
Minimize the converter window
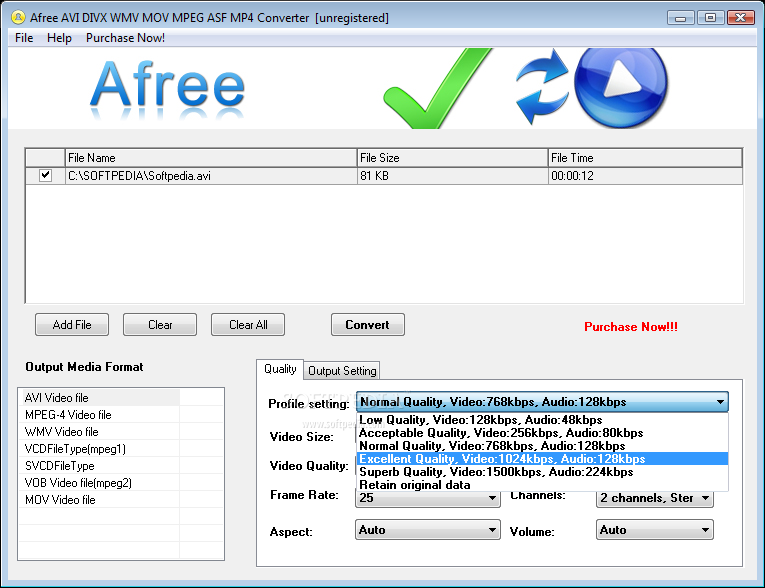coord(681,18)
